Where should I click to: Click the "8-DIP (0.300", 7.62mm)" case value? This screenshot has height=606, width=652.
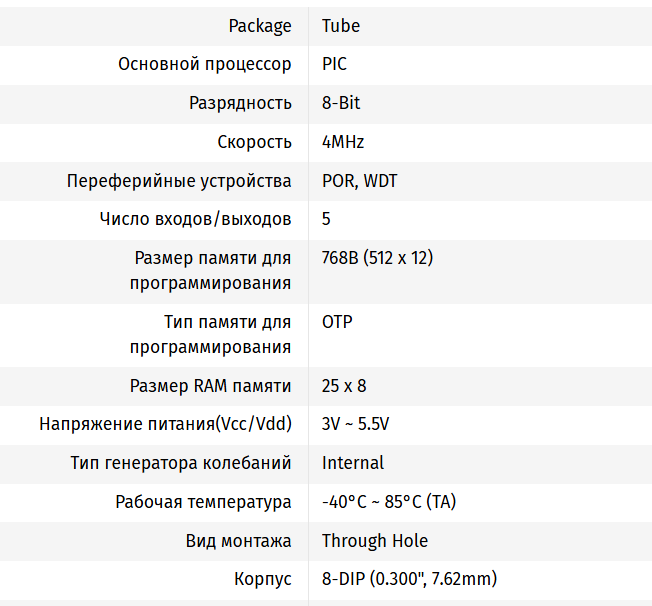pyautogui.click(x=409, y=579)
